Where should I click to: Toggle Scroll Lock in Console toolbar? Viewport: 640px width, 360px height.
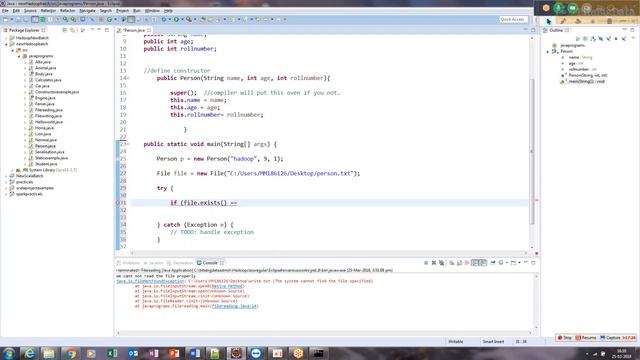(x=459, y=263)
